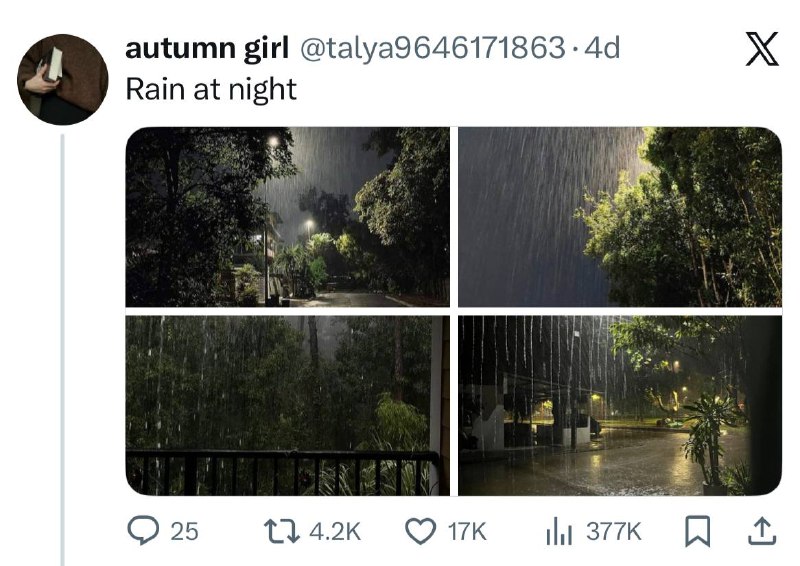Click the tweet text 'Rain at night'
Viewport: 800px width, 566px height.
click(x=211, y=89)
